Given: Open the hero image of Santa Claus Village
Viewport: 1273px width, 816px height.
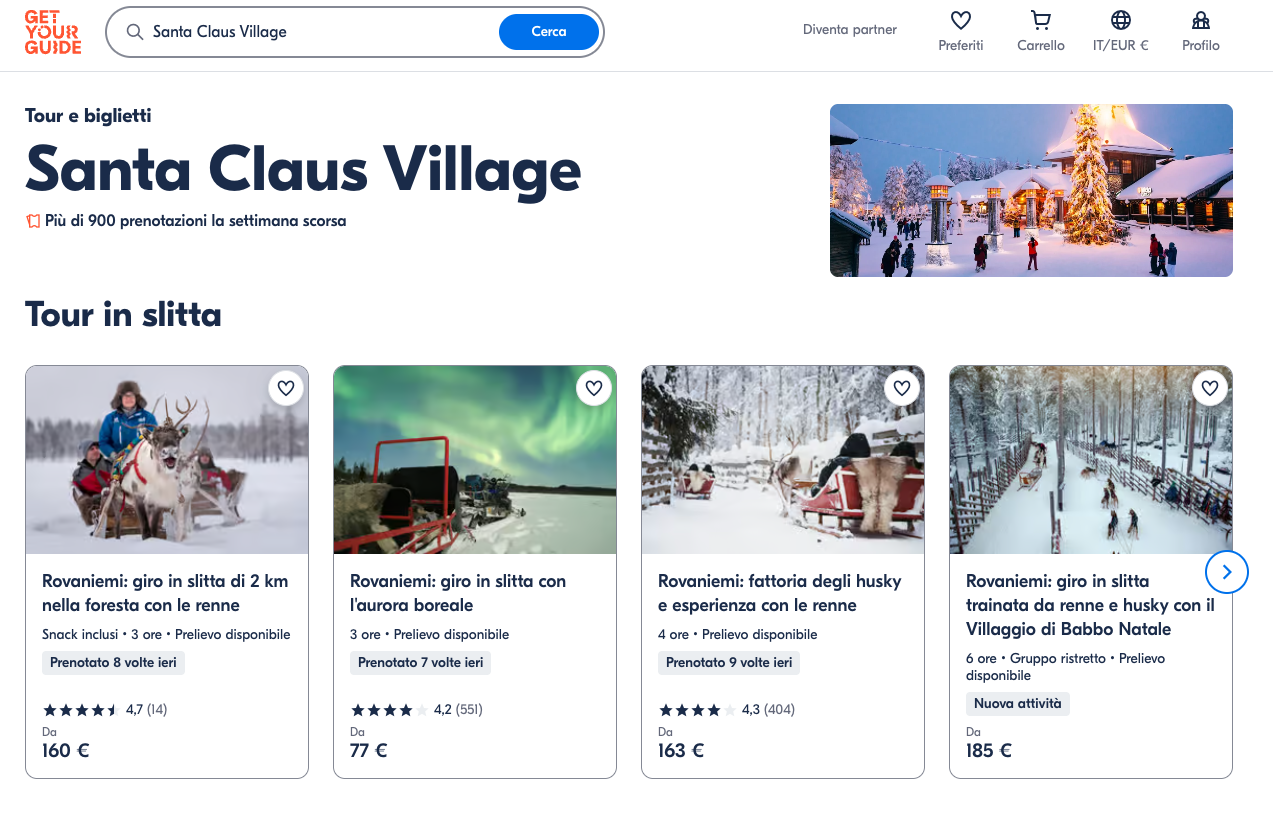Looking at the screenshot, I should click(x=1031, y=190).
